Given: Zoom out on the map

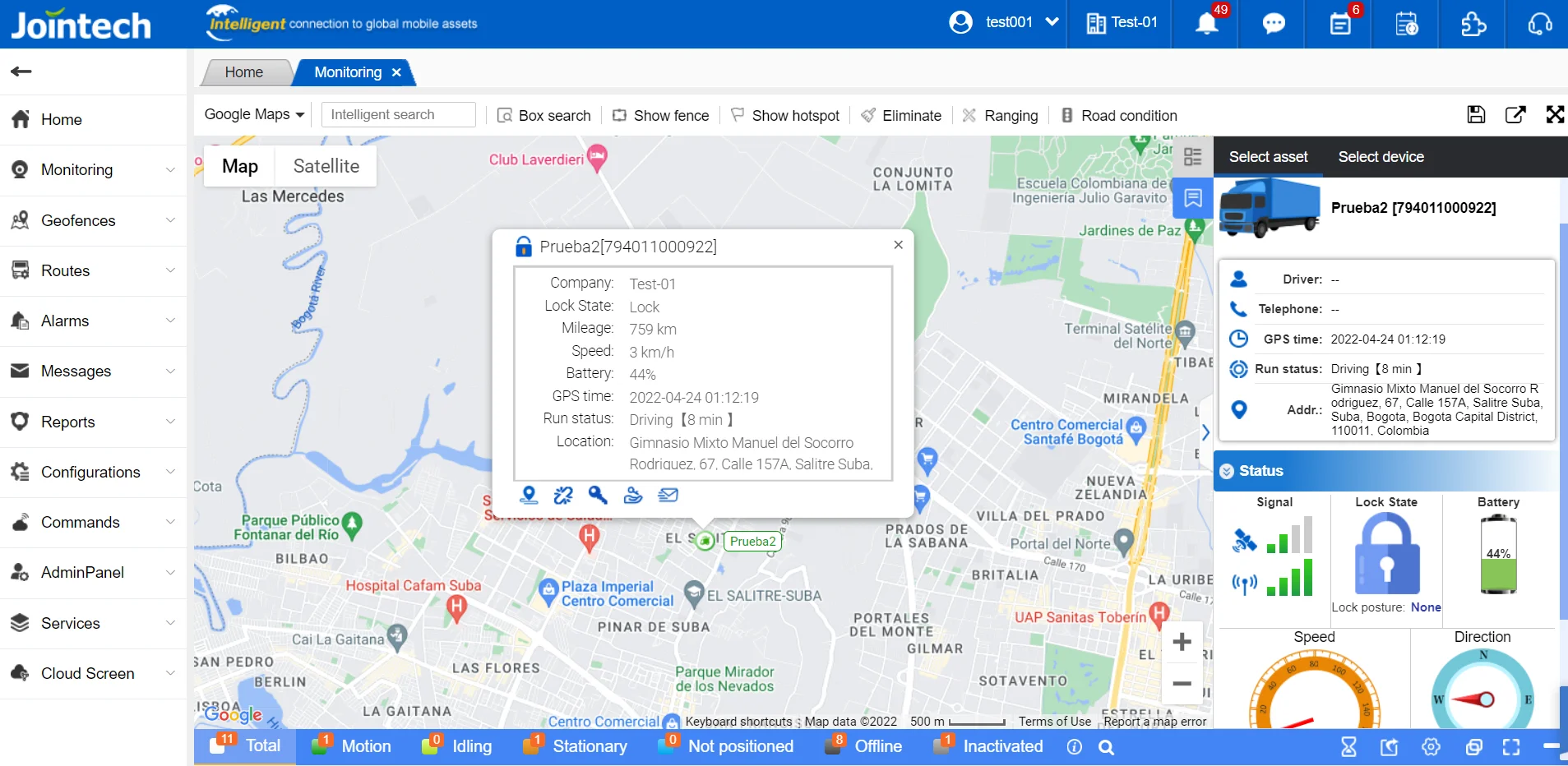Looking at the screenshot, I should click(x=1182, y=683).
